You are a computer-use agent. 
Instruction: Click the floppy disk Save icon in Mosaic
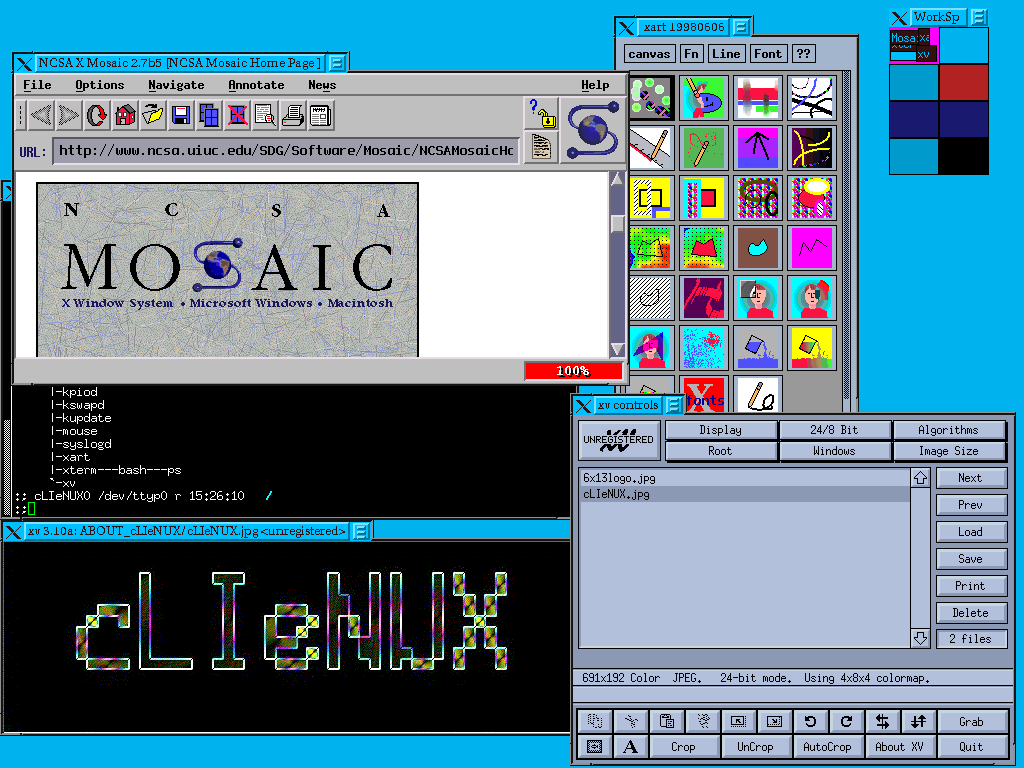coord(181,116)
